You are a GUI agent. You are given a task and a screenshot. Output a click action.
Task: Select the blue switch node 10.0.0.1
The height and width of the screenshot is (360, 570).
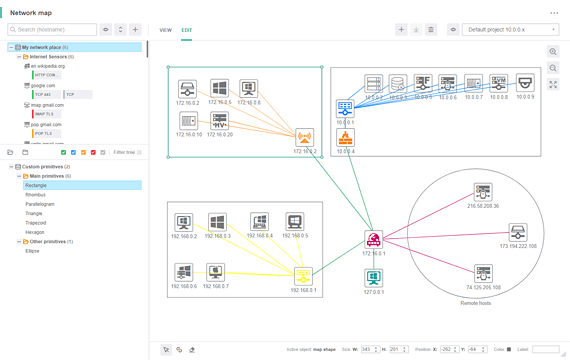coord(345,109)
